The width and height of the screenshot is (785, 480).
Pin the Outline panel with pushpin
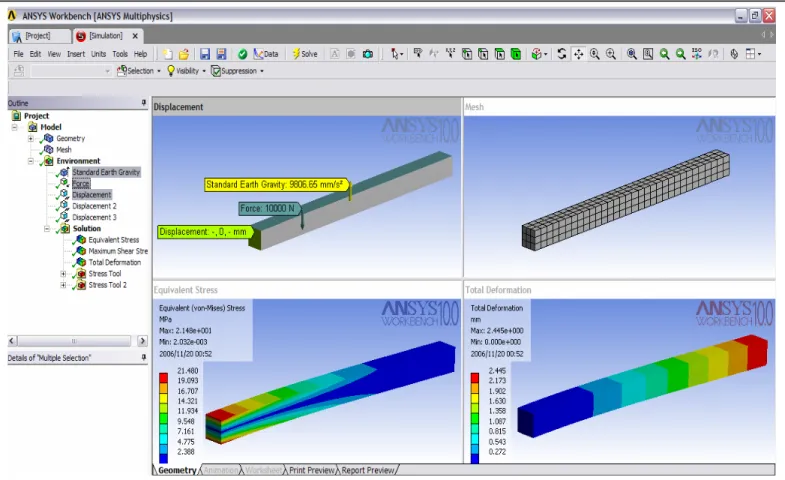(144, 103)
